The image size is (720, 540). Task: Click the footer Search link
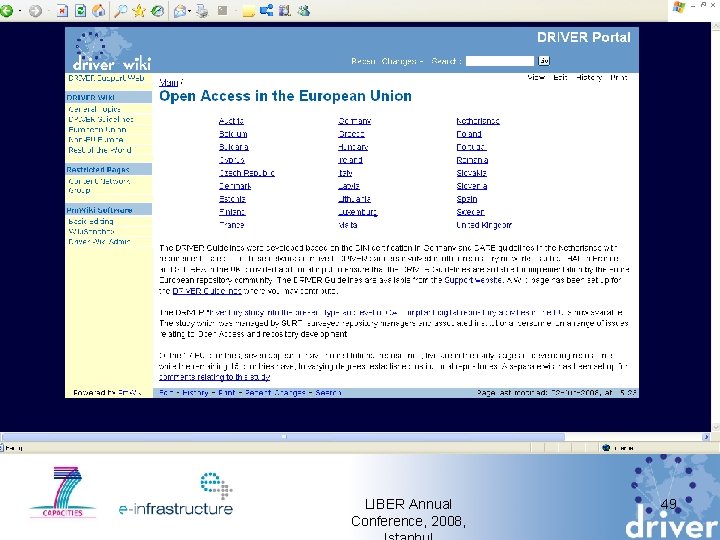pos(328,393)
